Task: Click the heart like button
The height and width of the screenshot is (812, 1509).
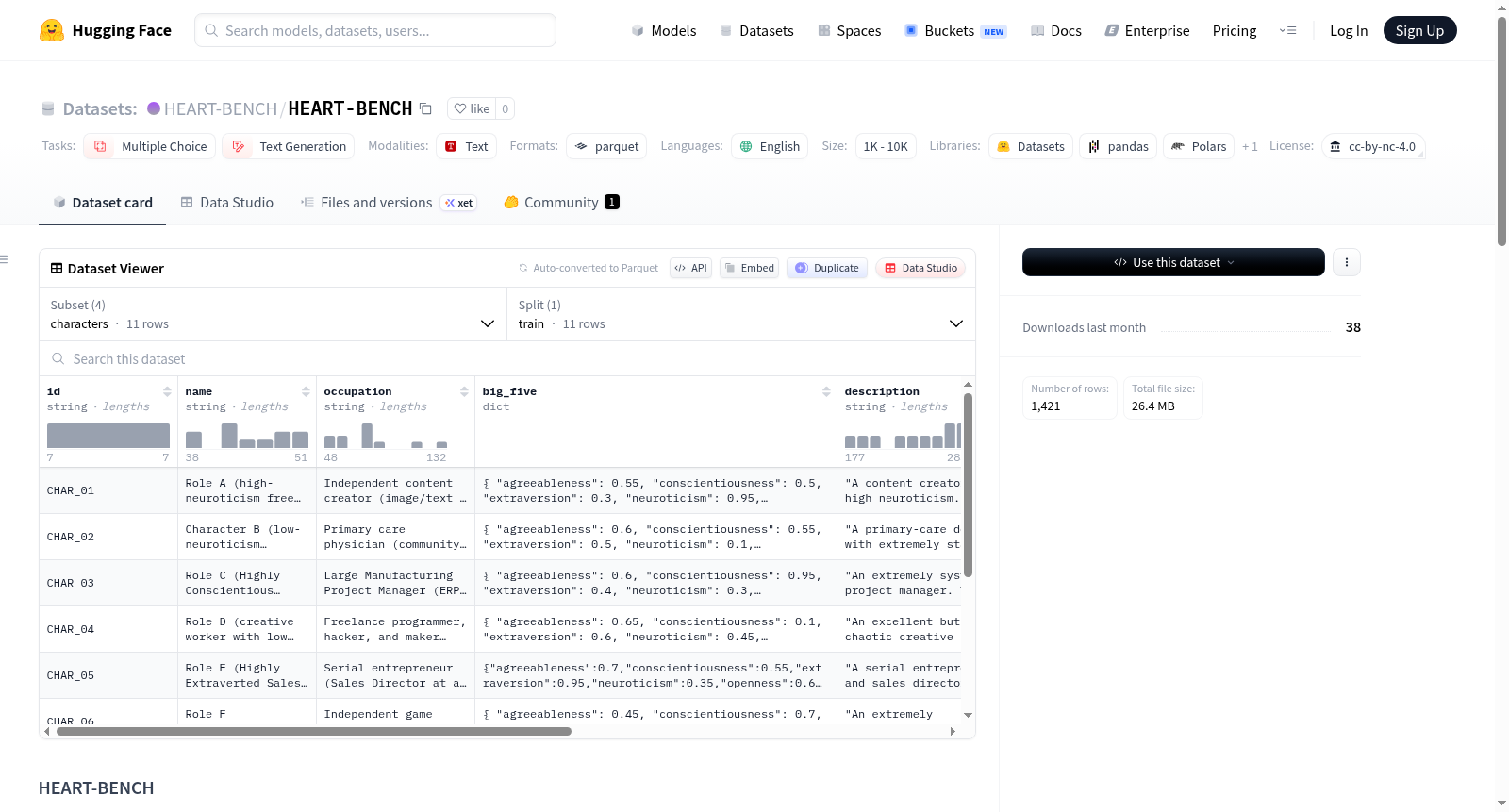Action: 472,108
